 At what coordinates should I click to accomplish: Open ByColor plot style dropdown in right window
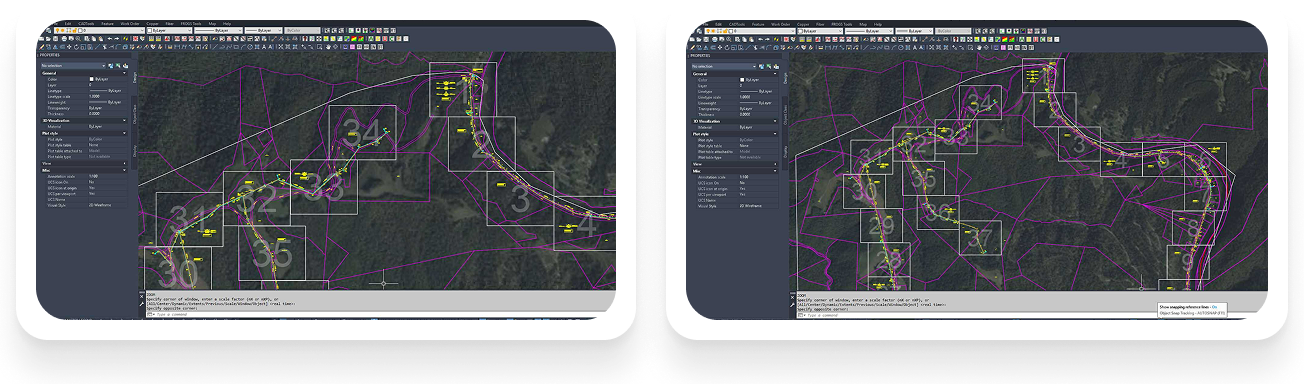point(953,31)
